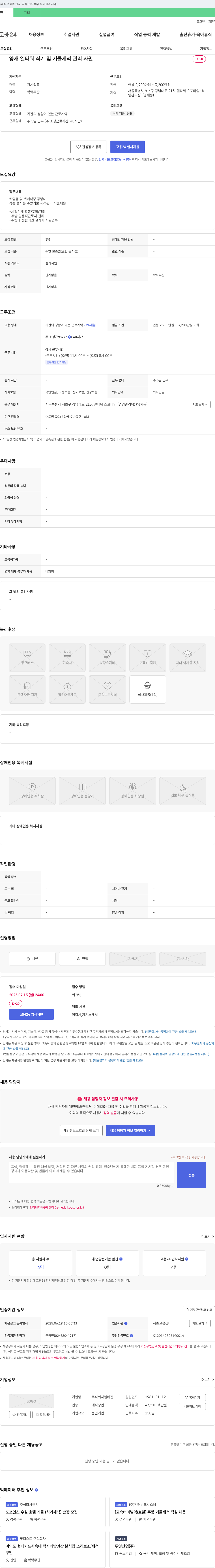Select the 통근버스 welfare icon
215x1568 pixels.
coord(27,657)
